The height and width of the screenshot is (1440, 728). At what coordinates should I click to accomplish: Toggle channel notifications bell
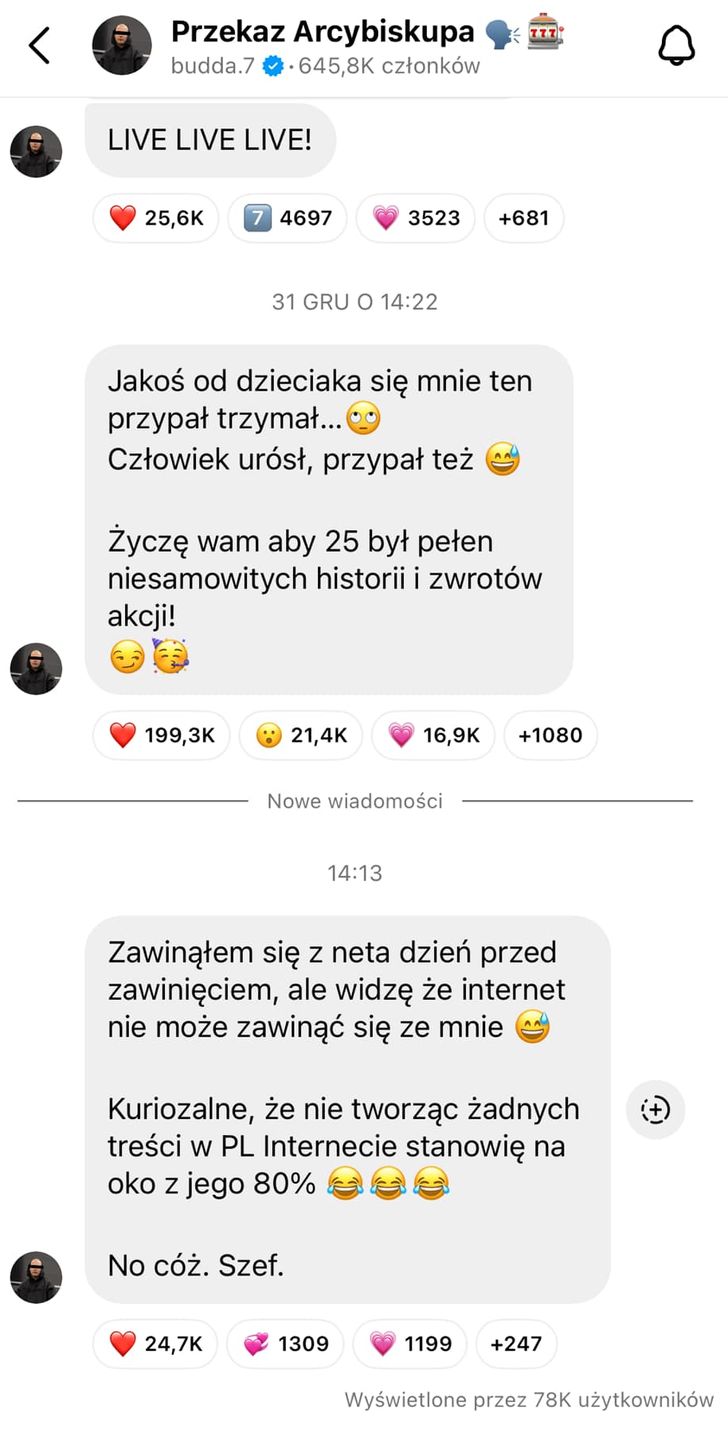676,46
